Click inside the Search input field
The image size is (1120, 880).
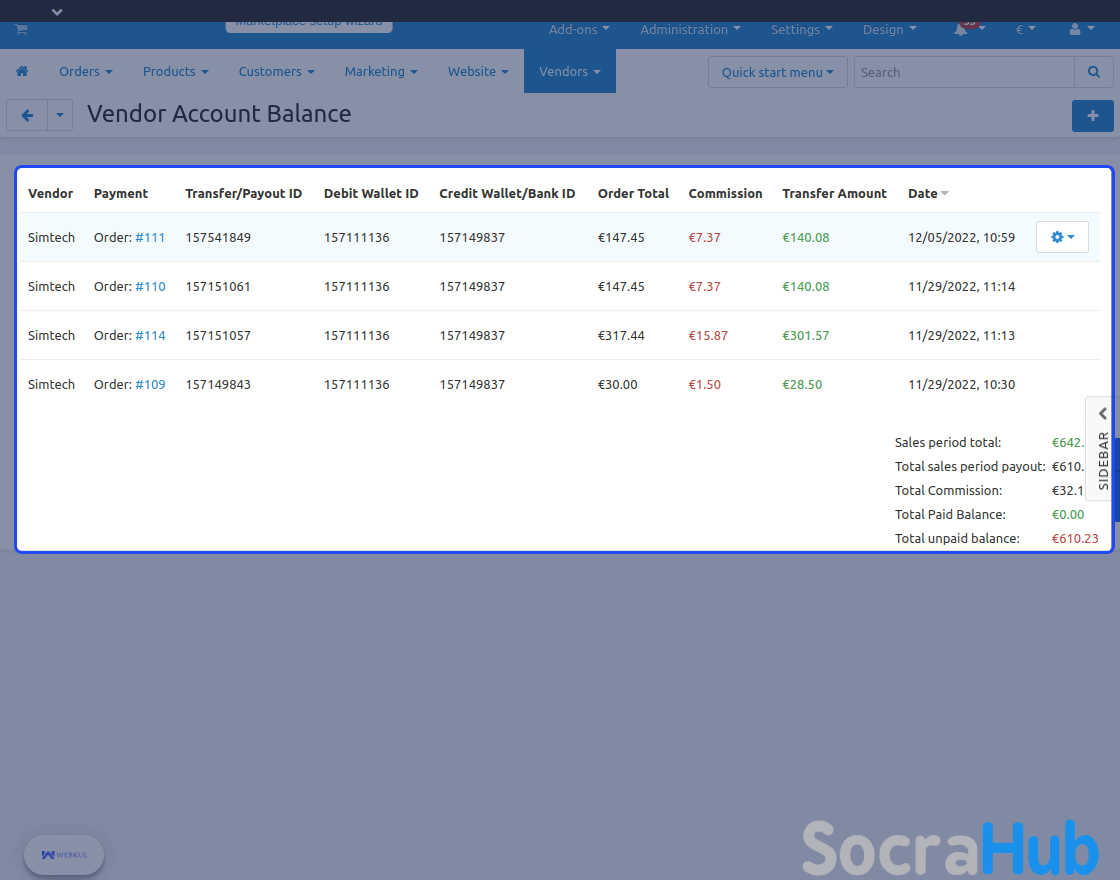coord(963,72)
